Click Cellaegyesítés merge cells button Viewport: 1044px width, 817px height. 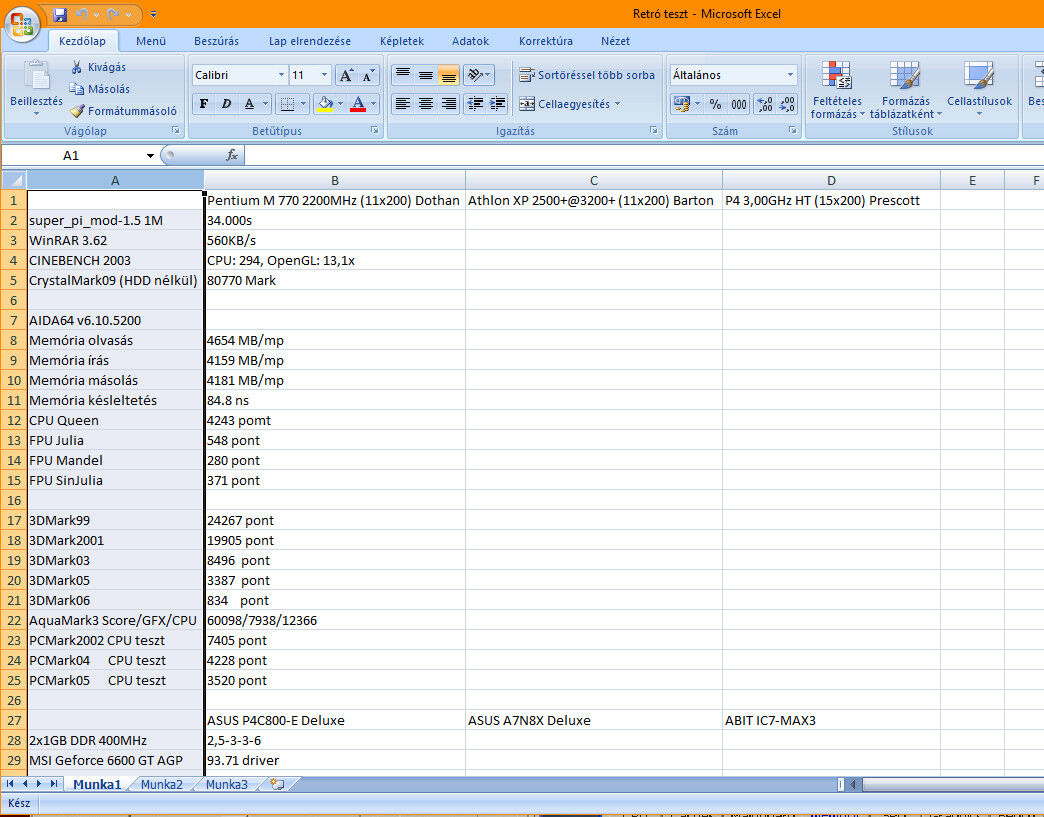pyautogui.click(x=569, y=104)
